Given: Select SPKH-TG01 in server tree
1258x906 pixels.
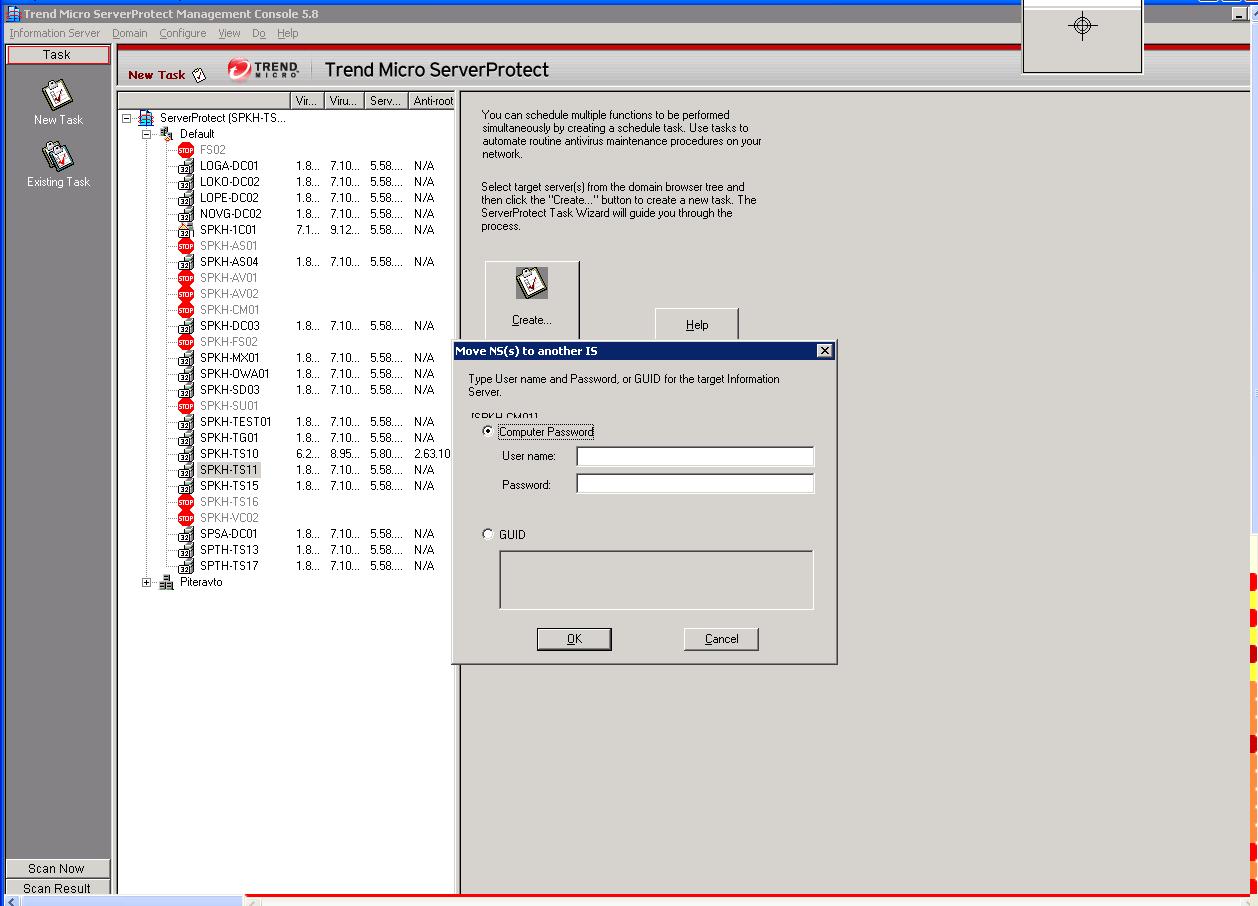Looking at the screenshot, I should click(x=229, y=438).
